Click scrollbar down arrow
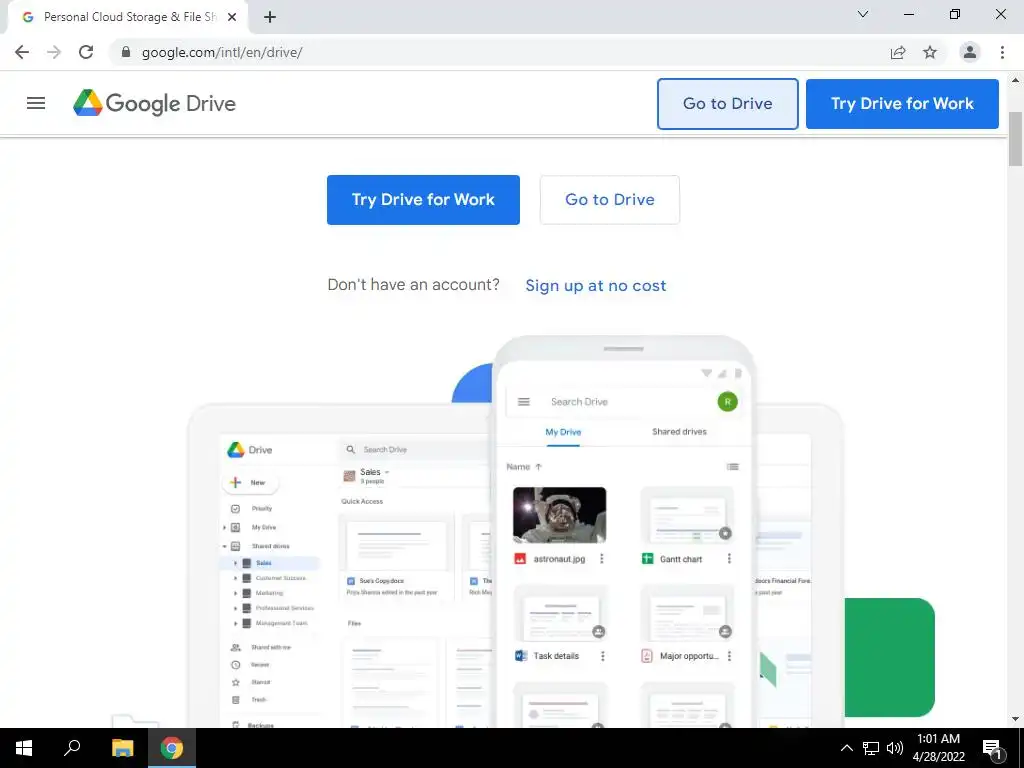Screen dimensions: 1024x768 (x=1016, y=719)
